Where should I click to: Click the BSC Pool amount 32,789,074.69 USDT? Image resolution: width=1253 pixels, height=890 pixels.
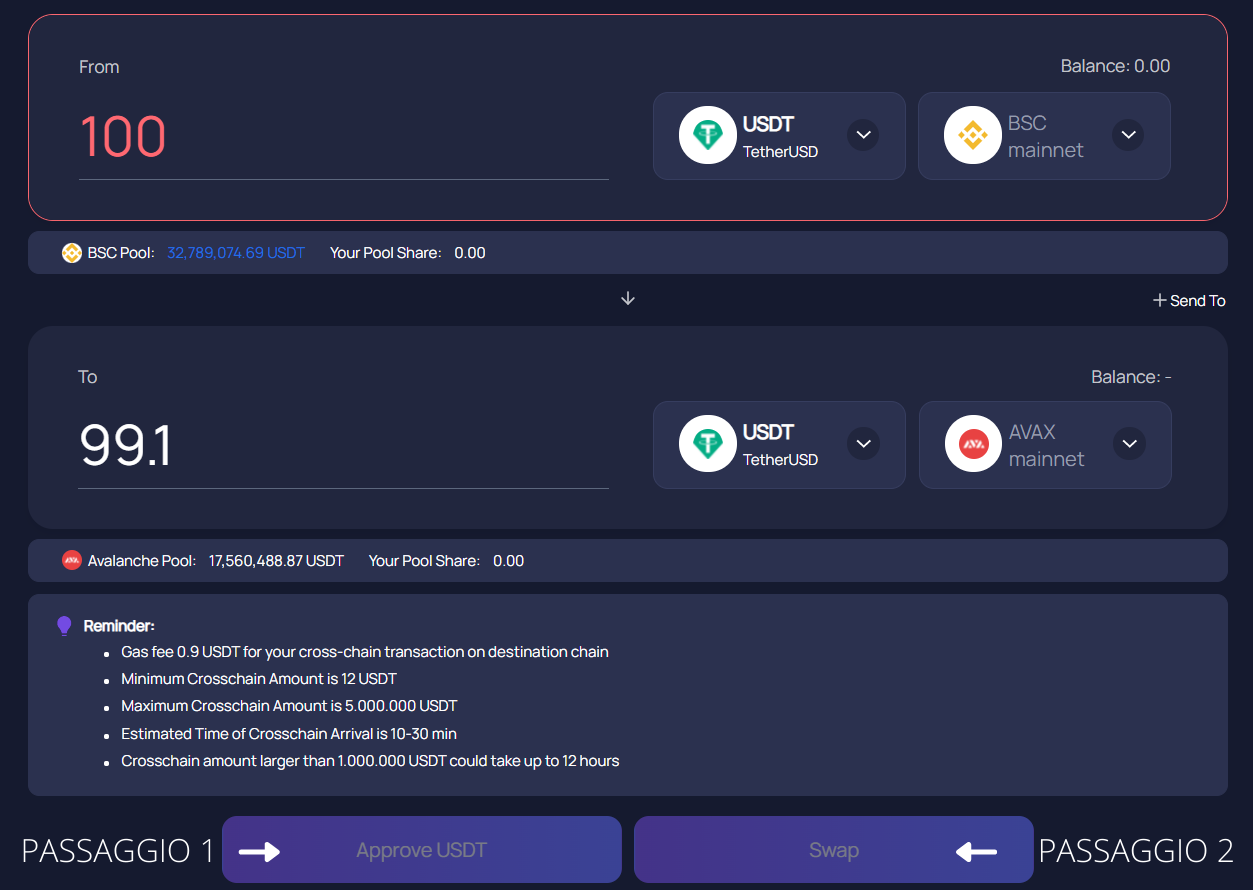(x=236, y=253)
